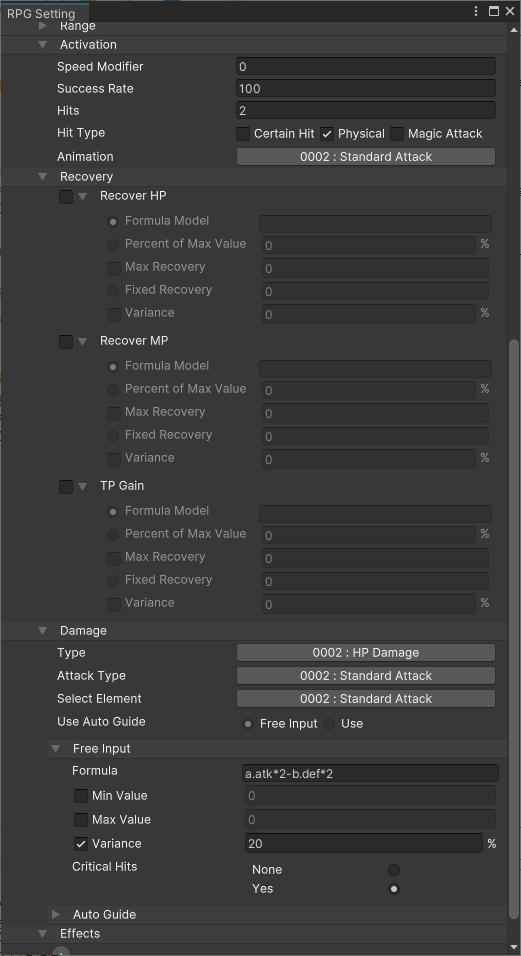Expand the Auto Guide section
521x956 pixels.
(x=55, y=915)
